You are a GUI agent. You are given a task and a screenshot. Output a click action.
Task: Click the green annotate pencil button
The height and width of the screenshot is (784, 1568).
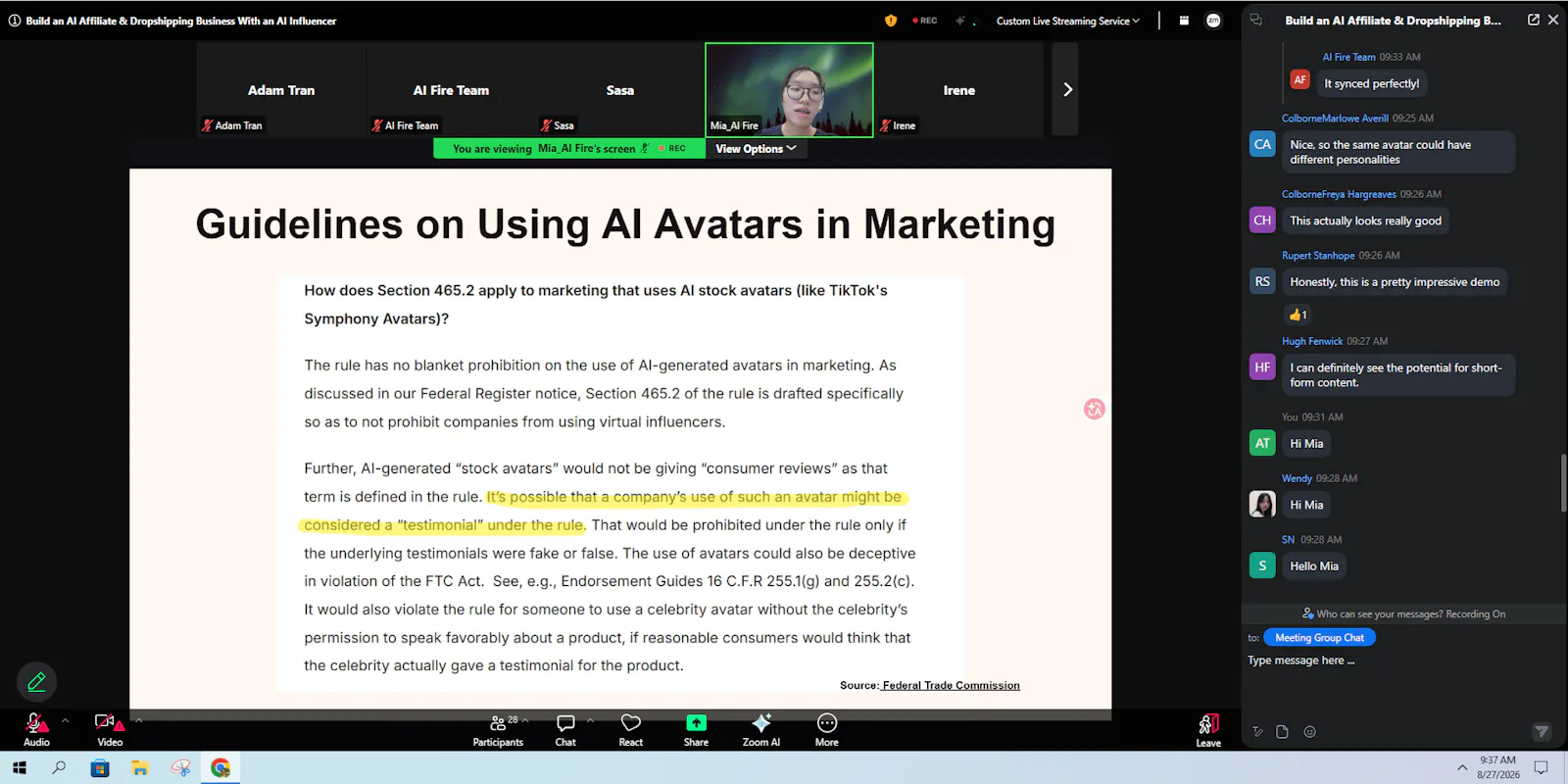coord(36,681)
